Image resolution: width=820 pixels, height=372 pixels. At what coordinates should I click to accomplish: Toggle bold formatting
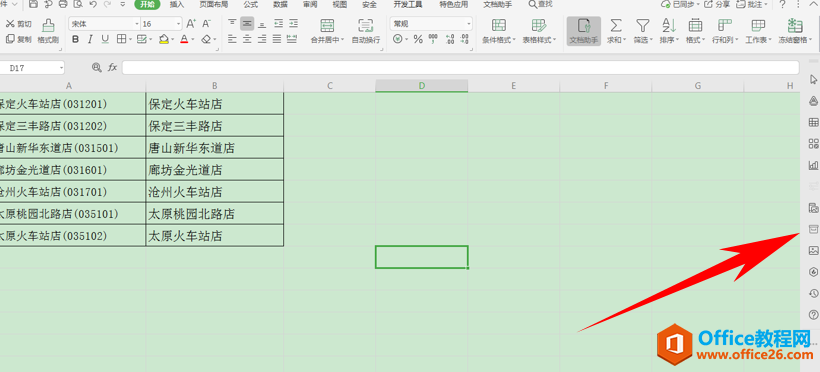[x=76, y=39]
